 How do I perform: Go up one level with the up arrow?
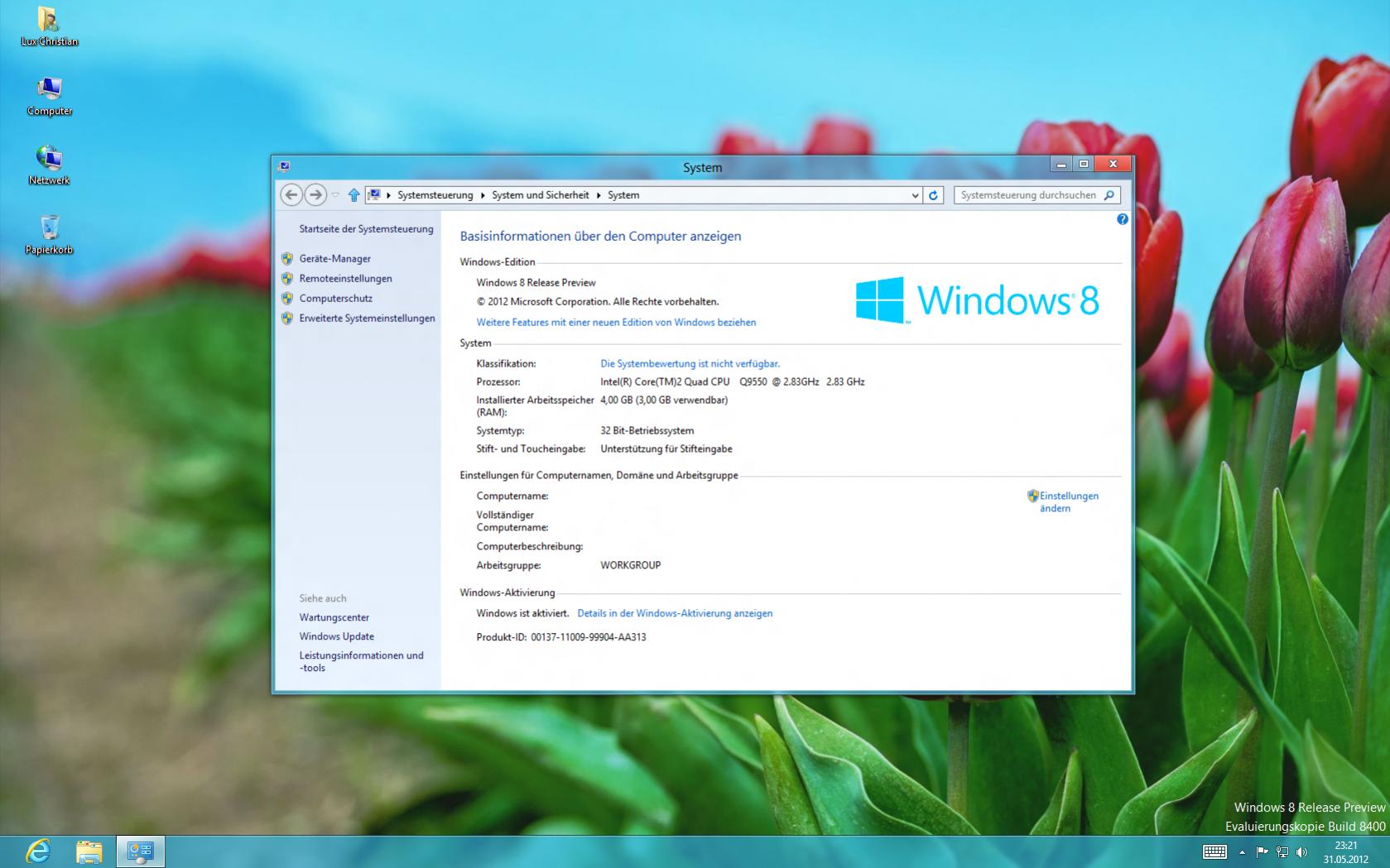354,195
